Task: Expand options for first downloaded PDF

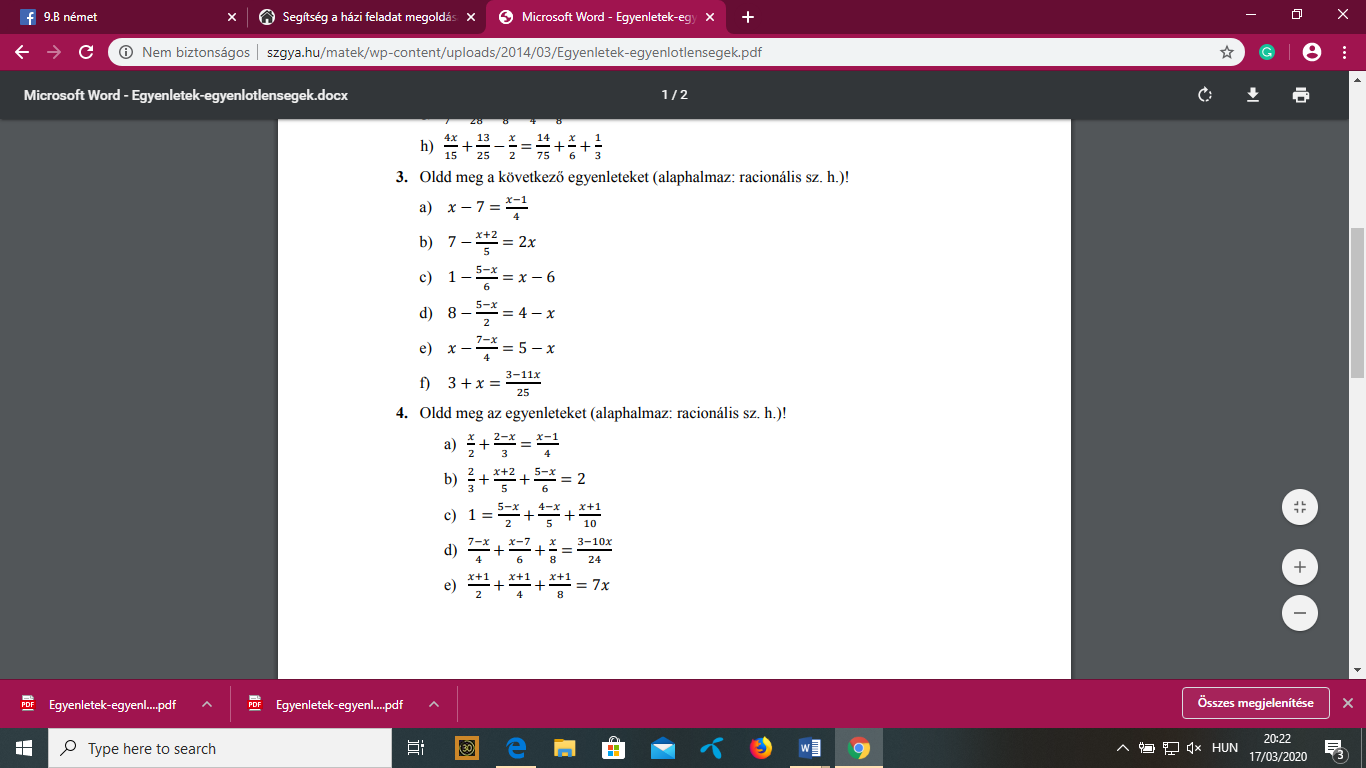Action: click(x=207, y=704)
